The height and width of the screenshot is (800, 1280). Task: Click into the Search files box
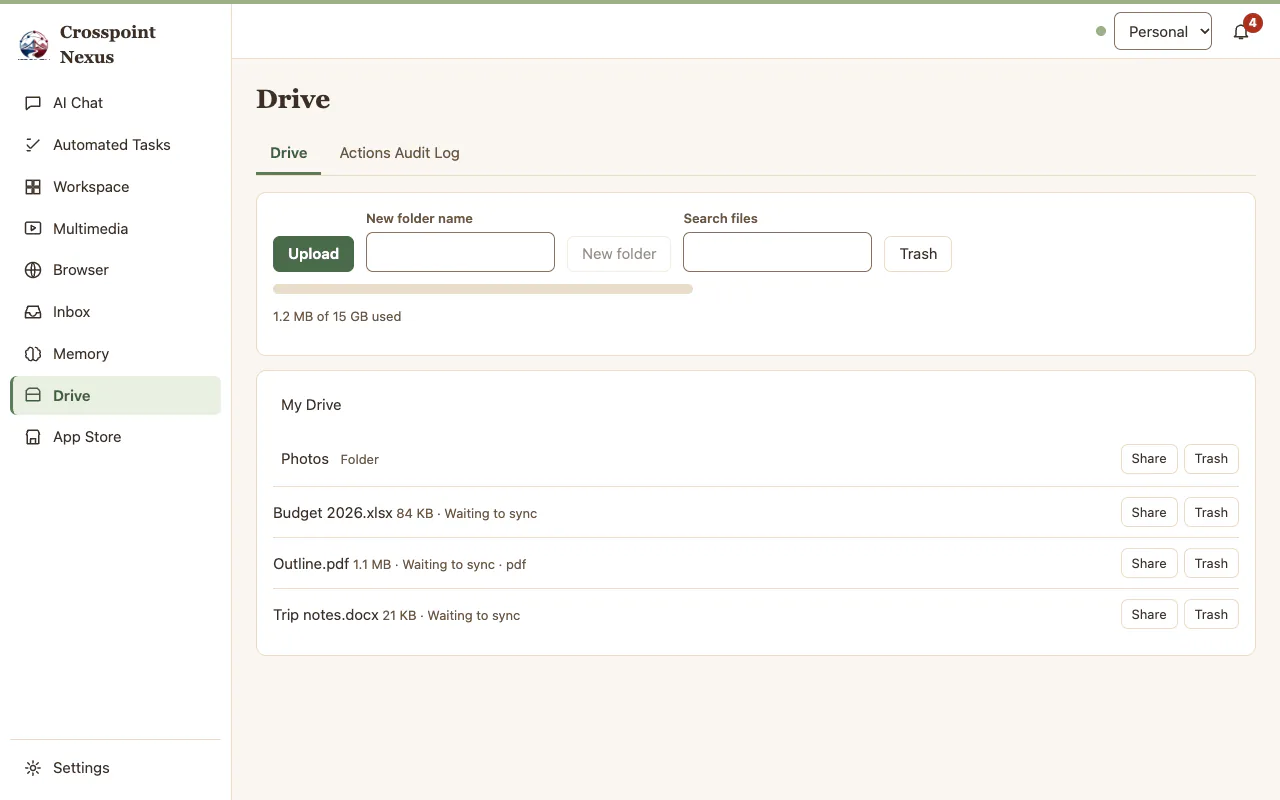[777, 252]
